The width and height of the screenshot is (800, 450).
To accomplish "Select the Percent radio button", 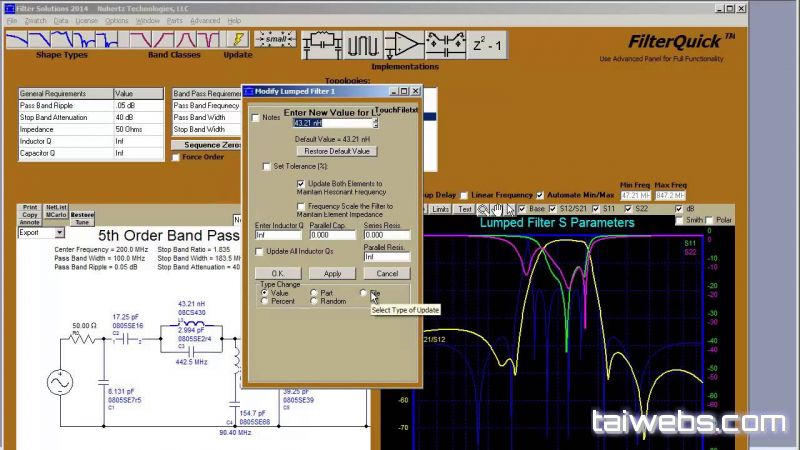I will 264,301.
